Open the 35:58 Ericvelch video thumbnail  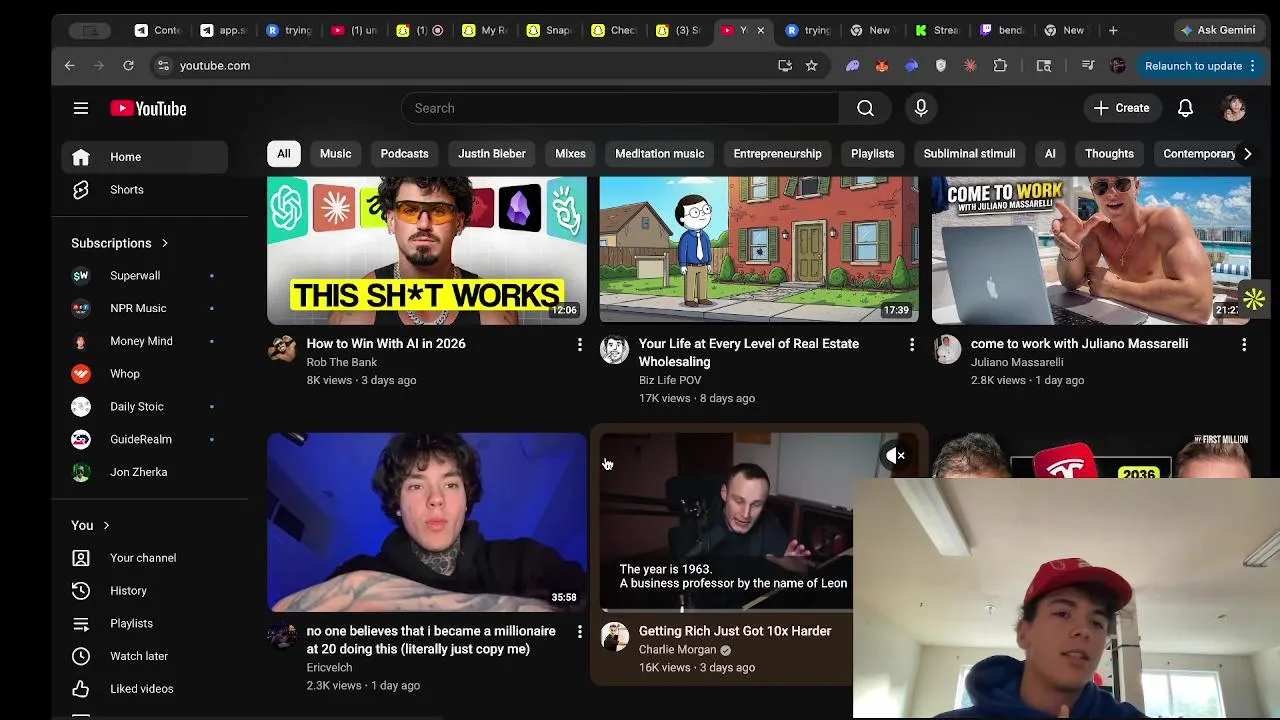coord(427,522)
